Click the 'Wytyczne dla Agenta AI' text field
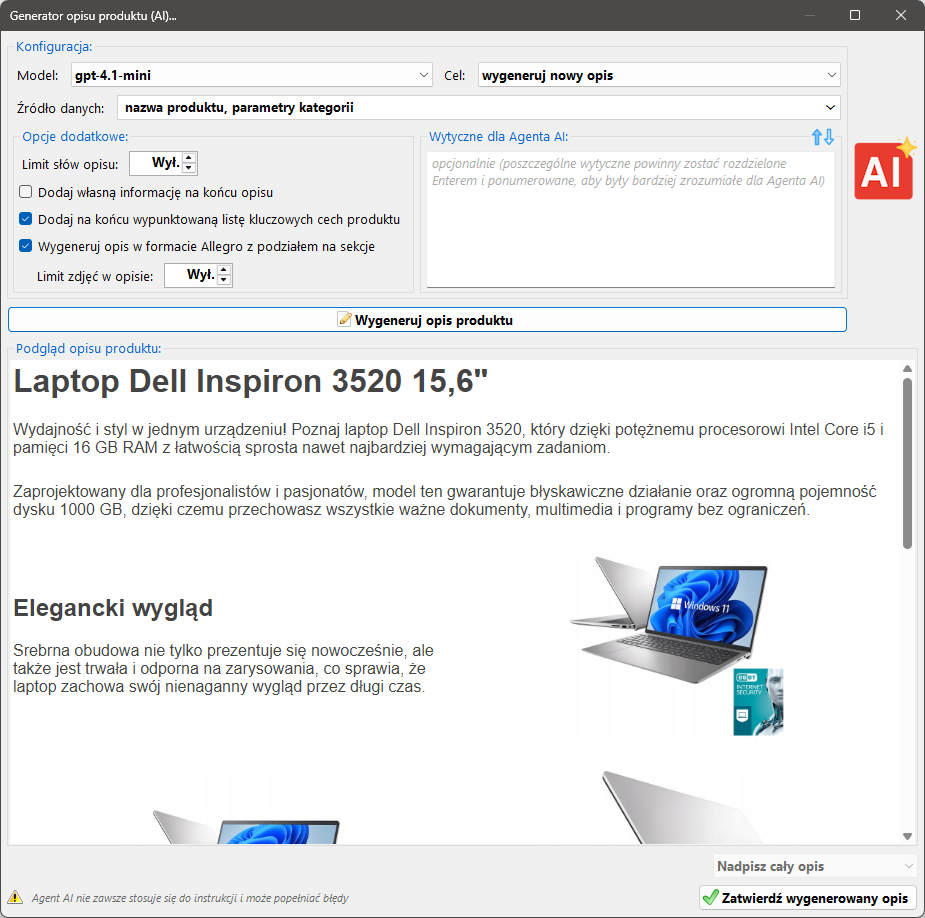Viewport: 925px width, 918px height. [x=631, y=219]
